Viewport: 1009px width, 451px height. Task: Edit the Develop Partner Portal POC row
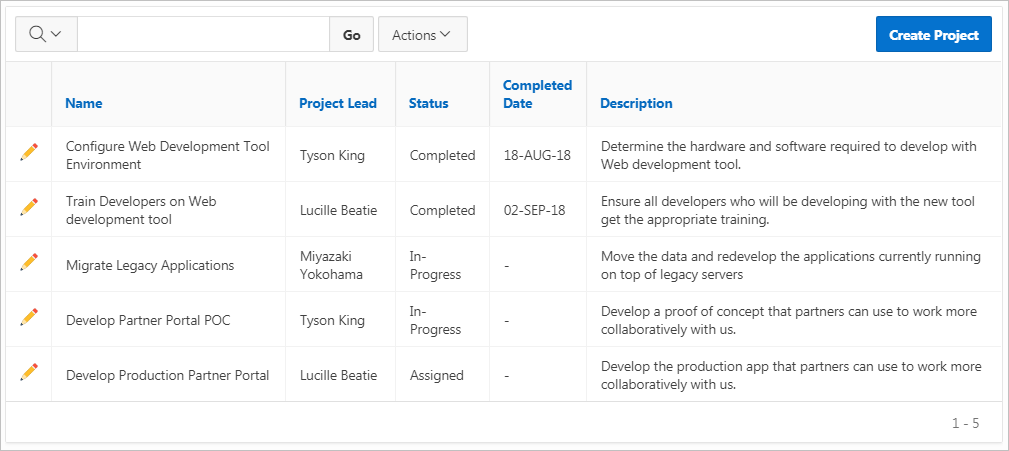coord(29,317)
